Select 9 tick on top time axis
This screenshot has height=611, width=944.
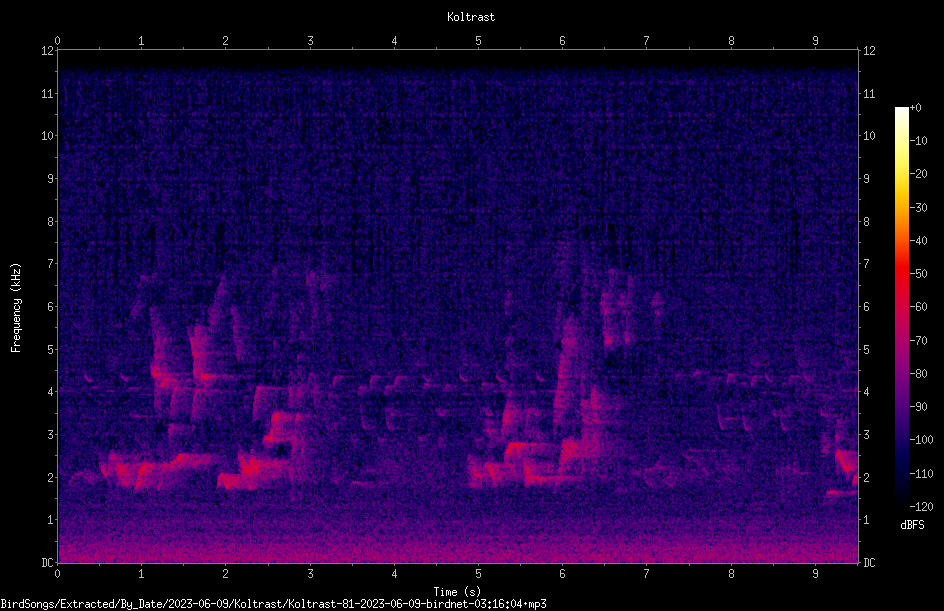[815, 41]
